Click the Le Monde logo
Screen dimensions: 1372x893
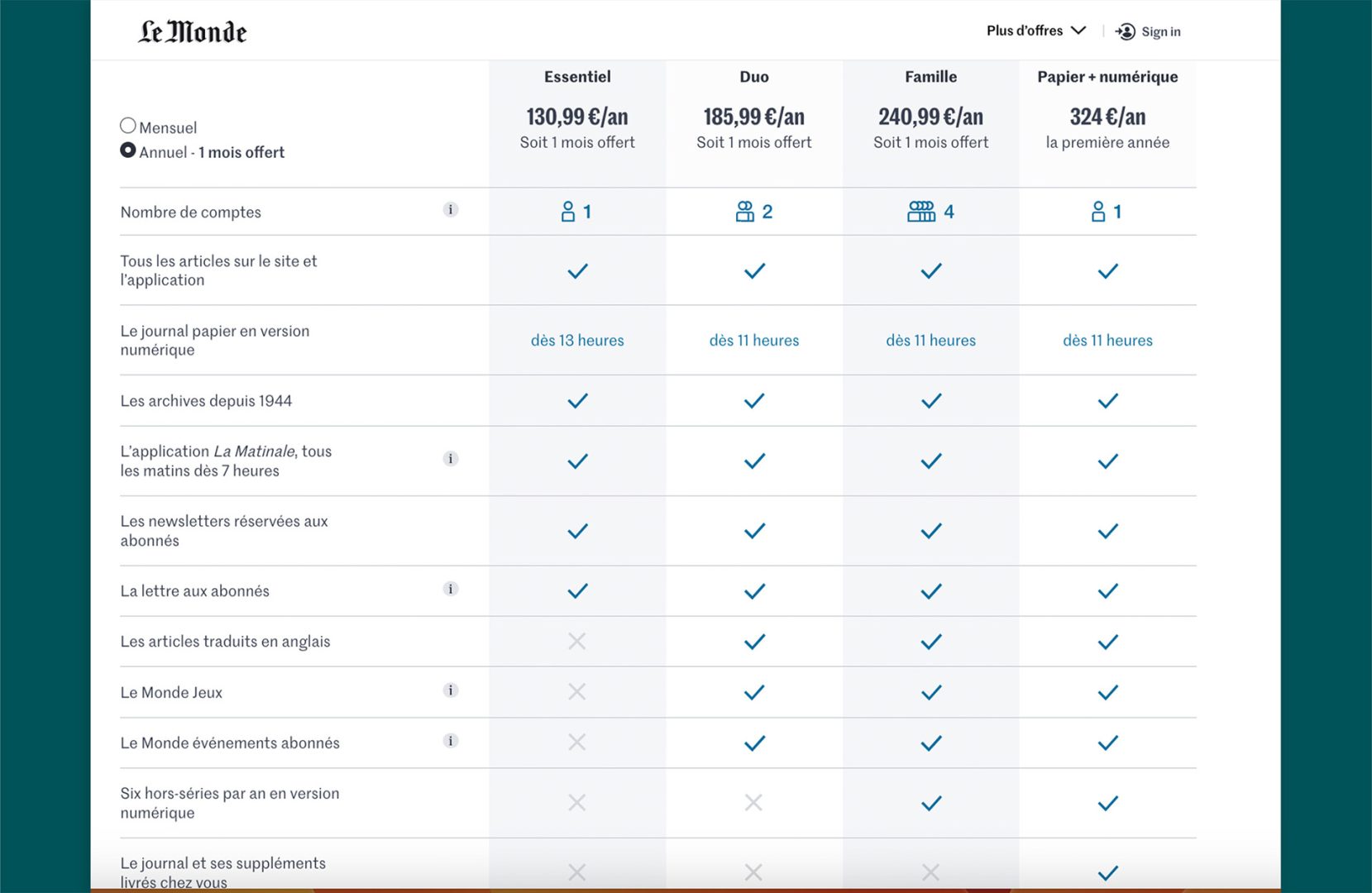[192, 31]
